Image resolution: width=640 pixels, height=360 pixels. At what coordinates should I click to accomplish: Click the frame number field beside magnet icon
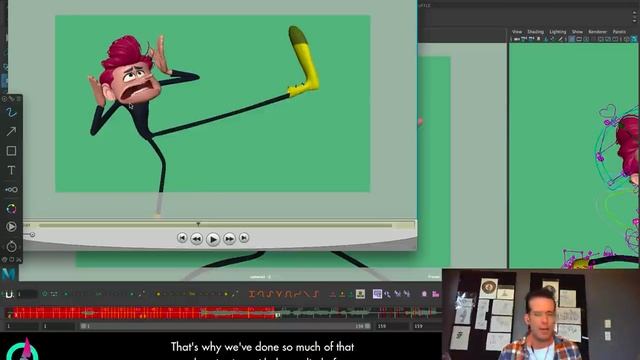coord(27,294)
